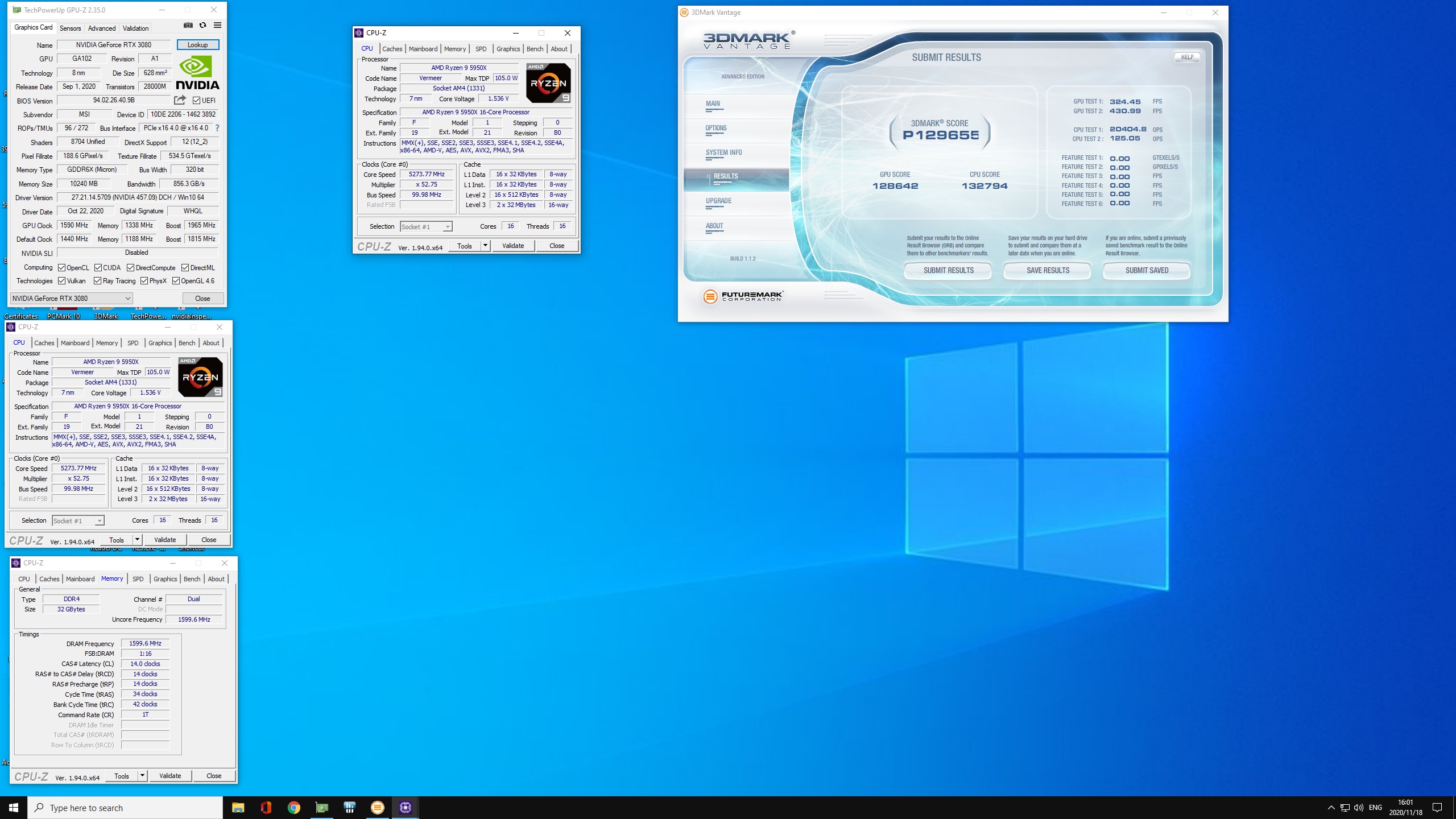Open the GPU-Z hamburger menu icon
1456x819 pixels.
[x=217, y=25]
